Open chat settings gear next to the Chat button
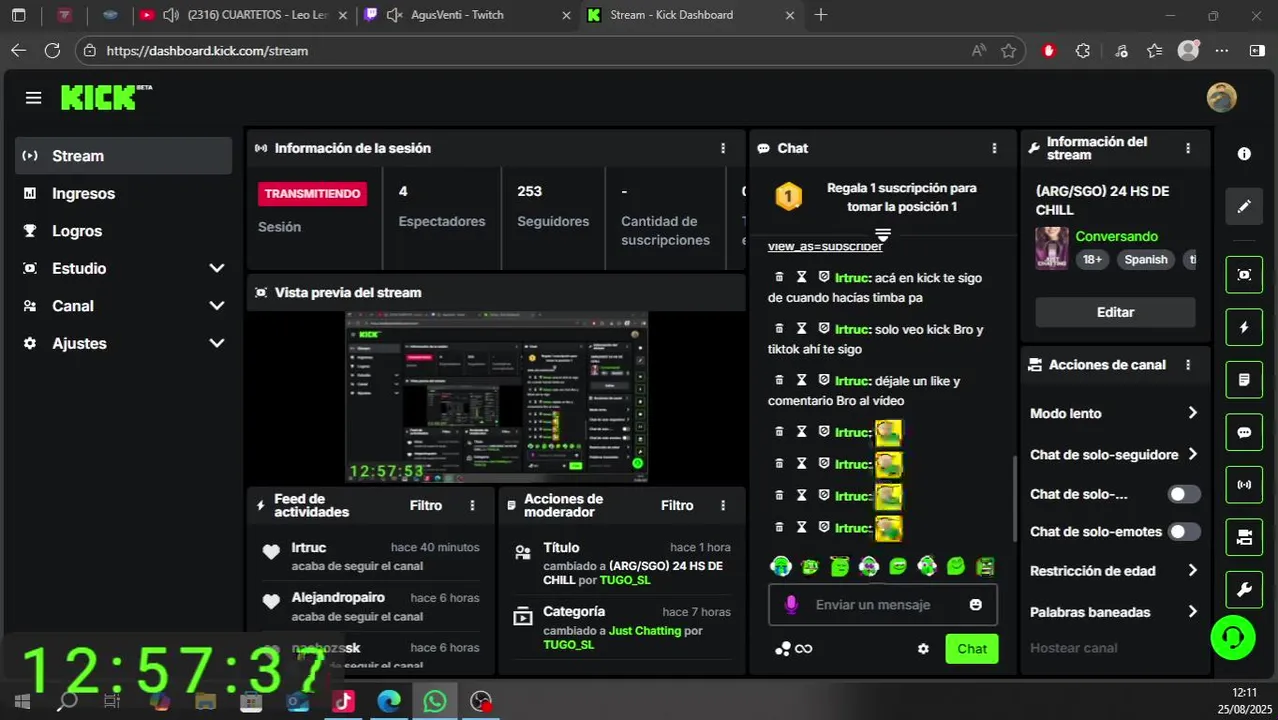This screenshot has height=720, width=1278. coord(923,649)
